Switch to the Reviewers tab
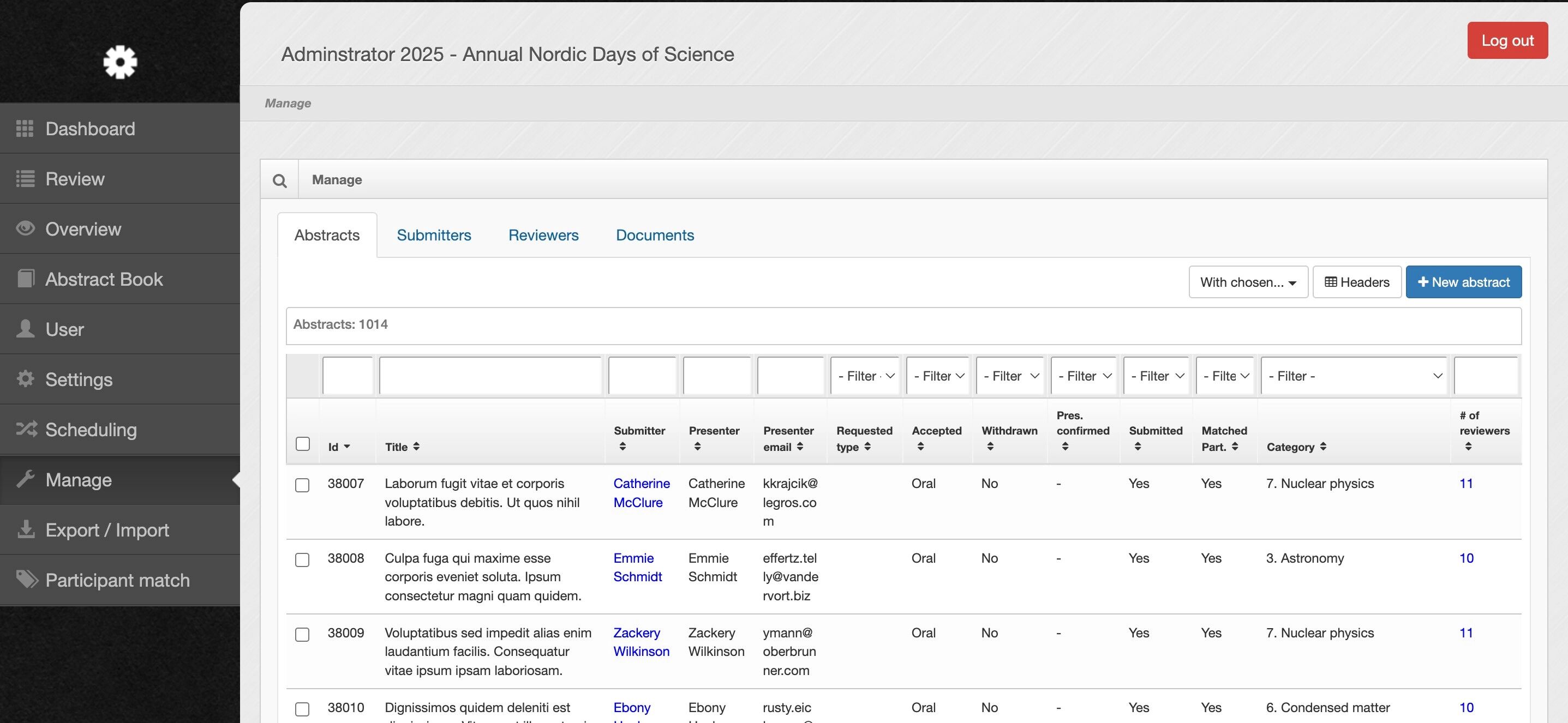Viewport: 1568px width, 723px height. click(x=543, y=236)
